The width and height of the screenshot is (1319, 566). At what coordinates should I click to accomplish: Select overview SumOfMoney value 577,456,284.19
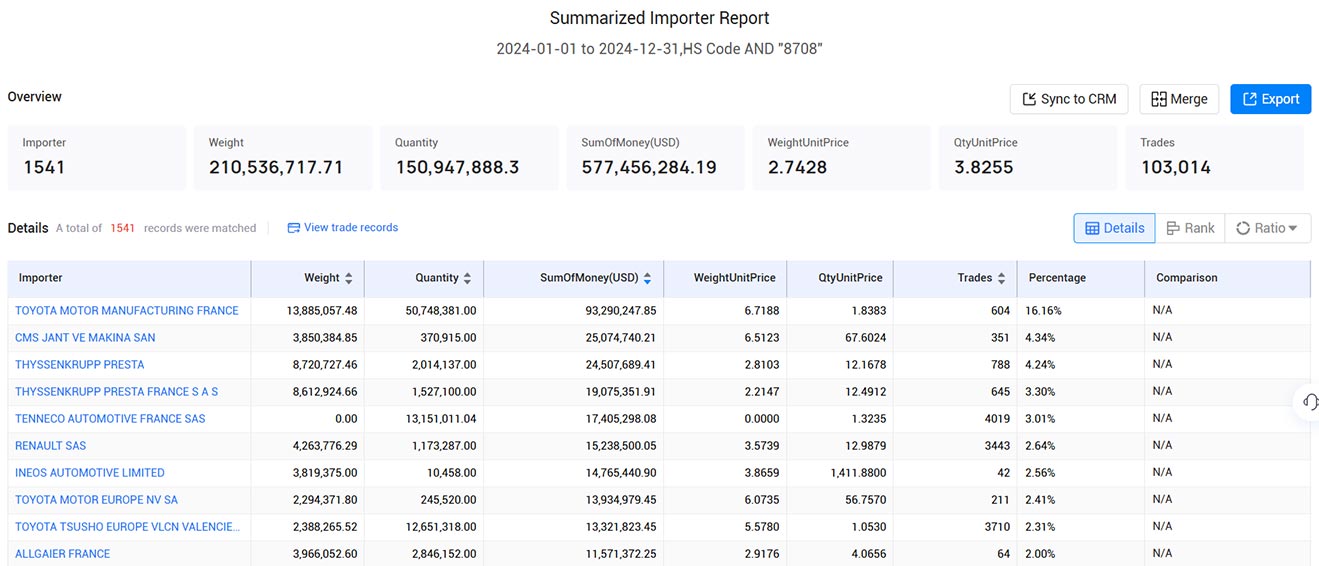649,167
